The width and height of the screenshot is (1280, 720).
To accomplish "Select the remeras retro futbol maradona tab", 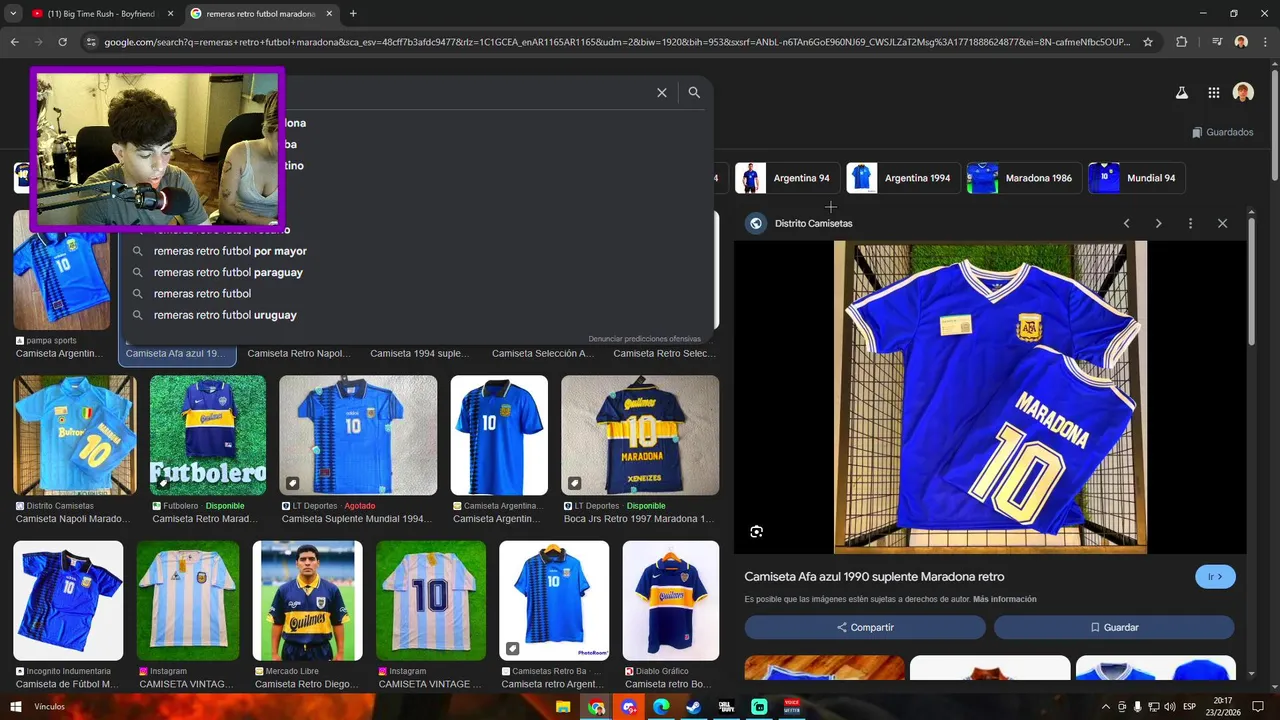I will [x=260, y=14].
